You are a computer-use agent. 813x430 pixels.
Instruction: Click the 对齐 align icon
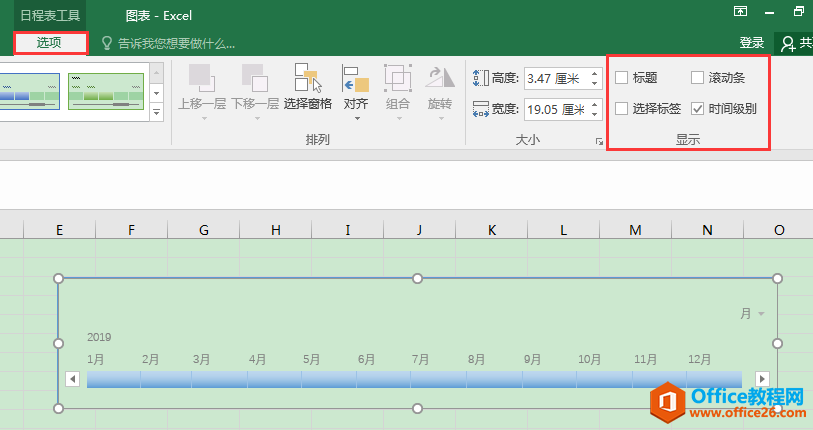pyautogui.click(x=356, y=78)
